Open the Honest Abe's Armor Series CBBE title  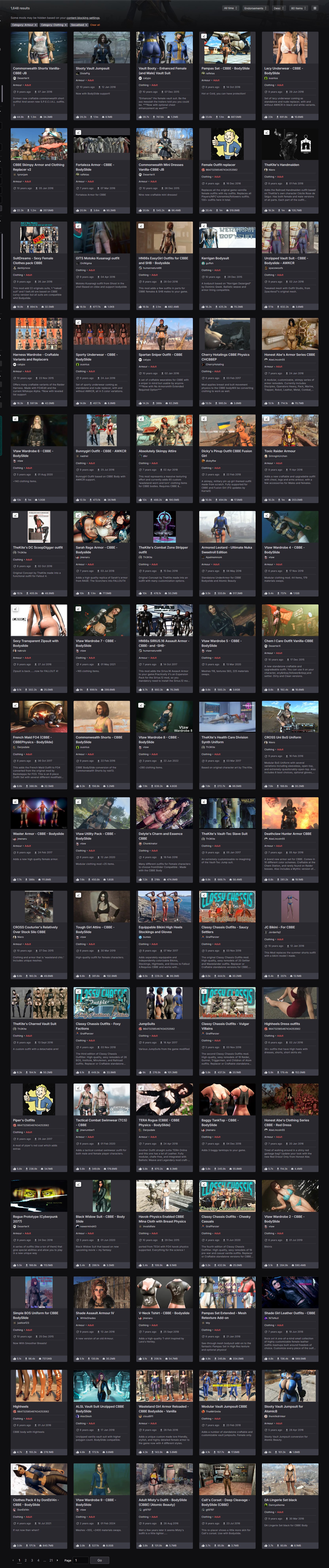coord(289,354)
